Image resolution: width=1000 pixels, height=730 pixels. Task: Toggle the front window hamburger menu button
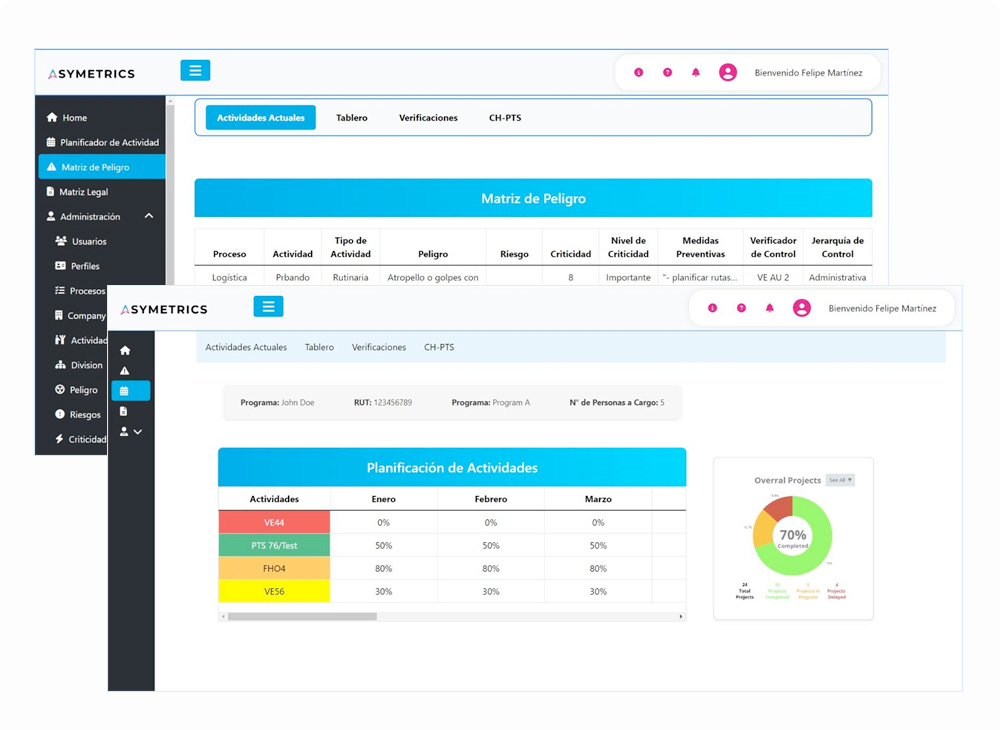click(x=268, y=307)
